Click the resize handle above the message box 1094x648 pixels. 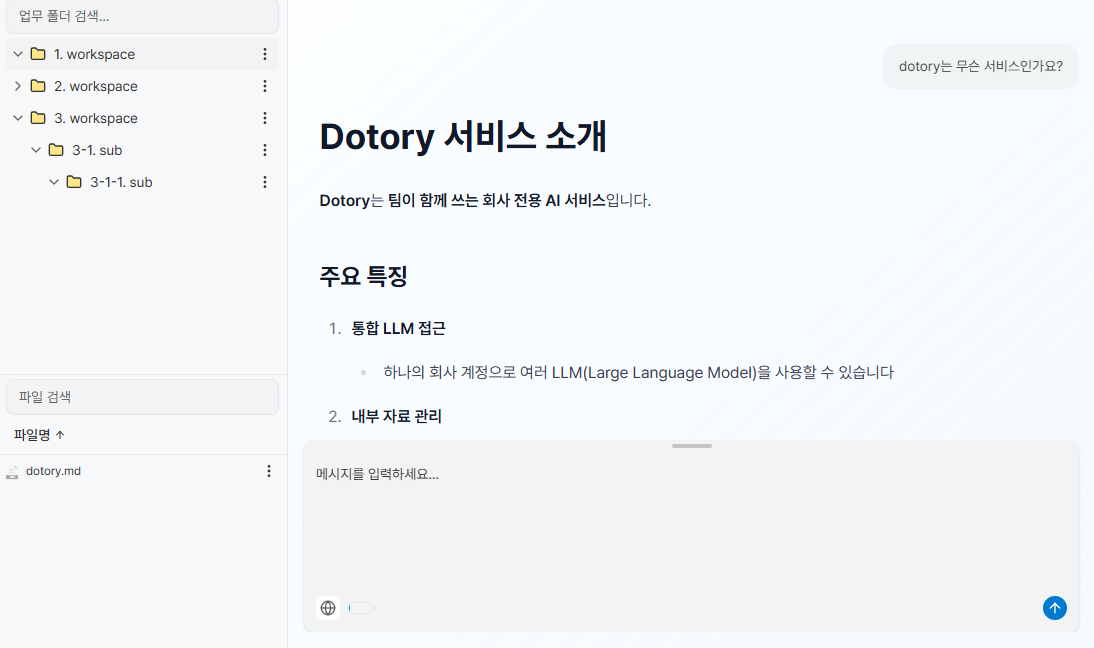[x=691, y=446]
